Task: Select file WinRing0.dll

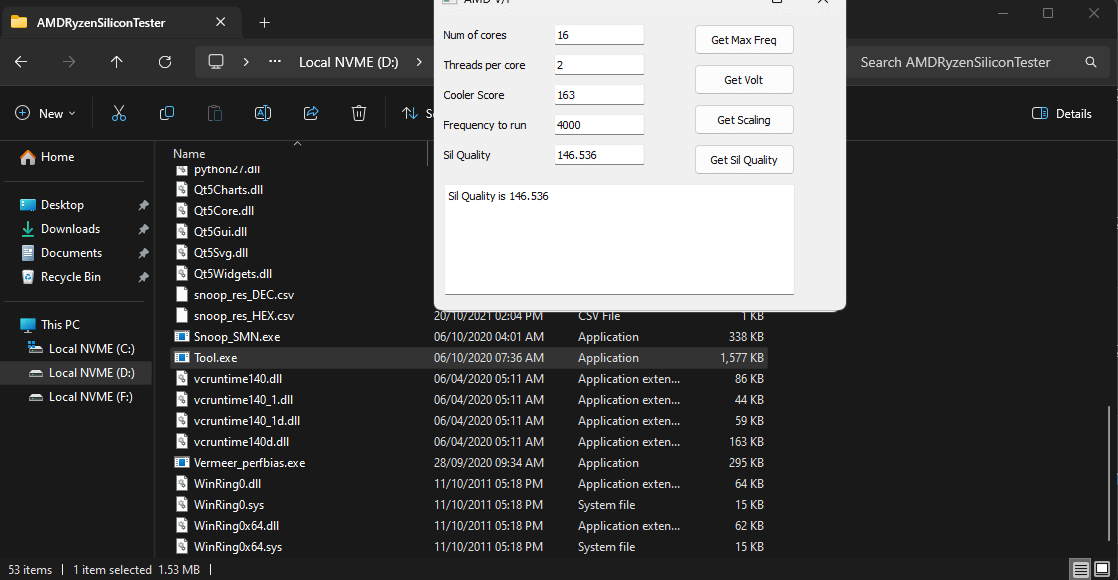Action: coord(469,484)
